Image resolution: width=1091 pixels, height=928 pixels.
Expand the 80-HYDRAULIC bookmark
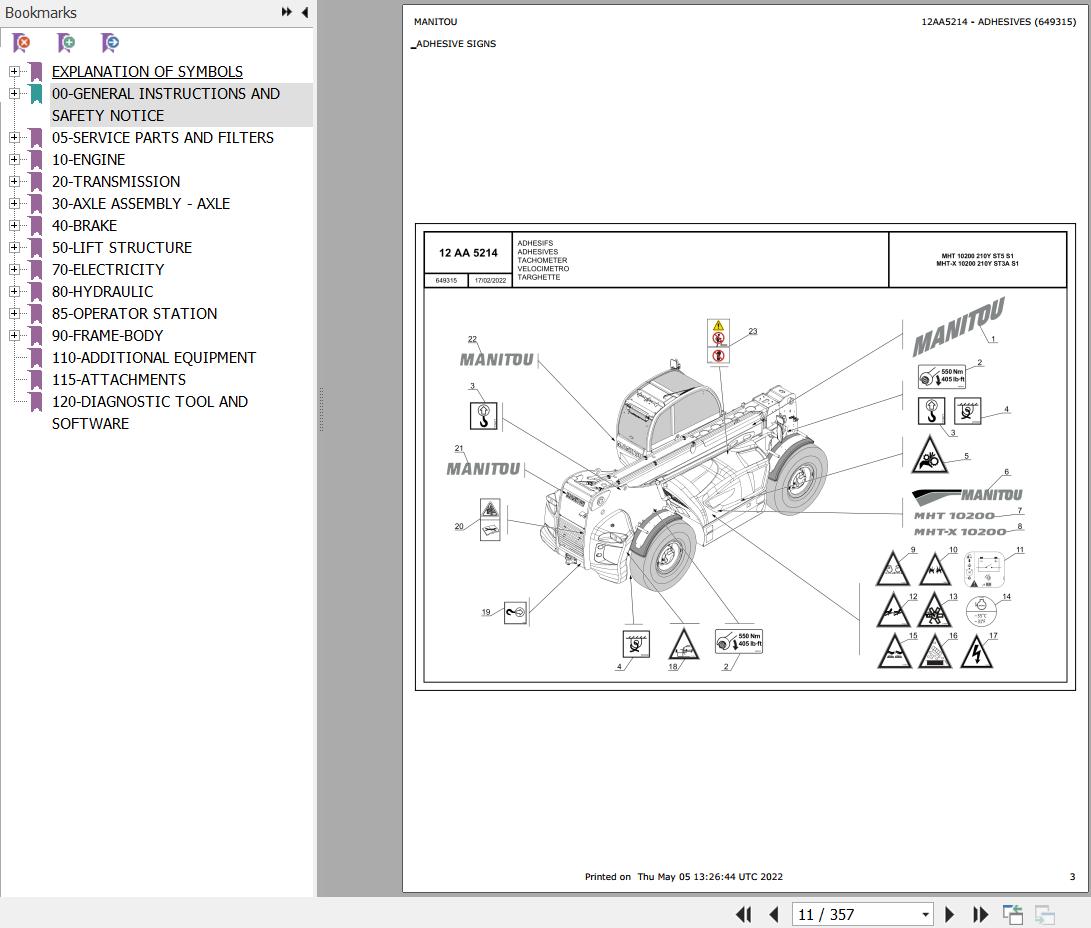[13, 291]
